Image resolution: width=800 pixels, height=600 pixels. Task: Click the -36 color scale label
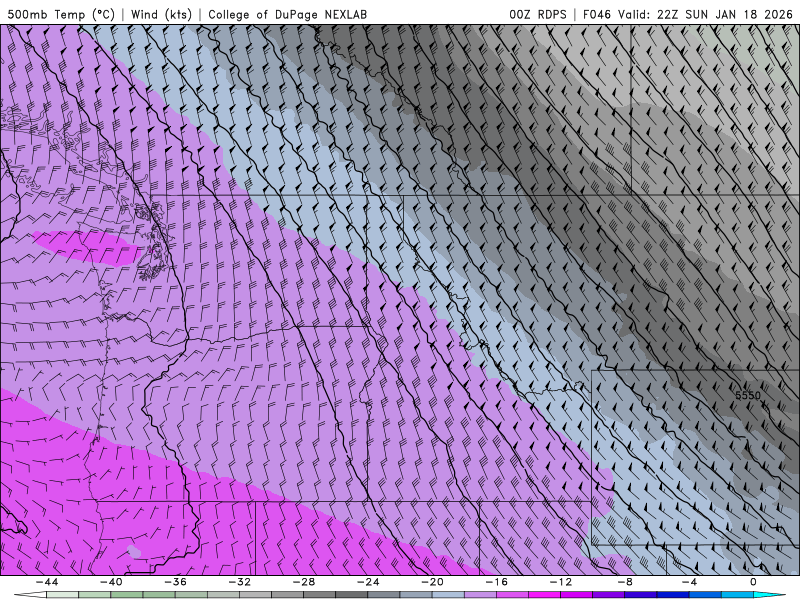(176, 582)
